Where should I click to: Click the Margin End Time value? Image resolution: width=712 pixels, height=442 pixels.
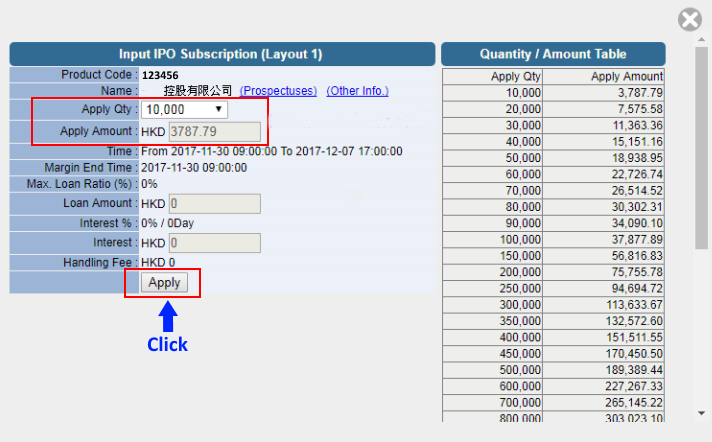(x=194, y=168)
